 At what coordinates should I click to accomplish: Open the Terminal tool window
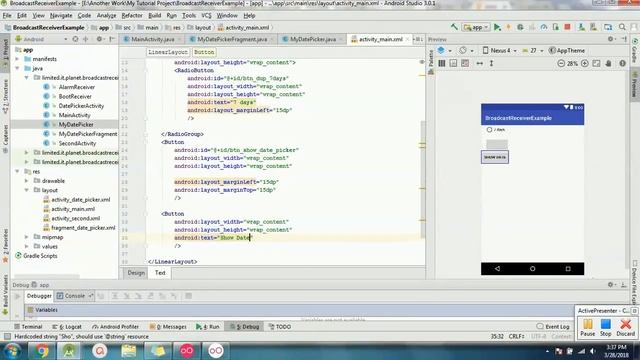click(x=28, y=327)
